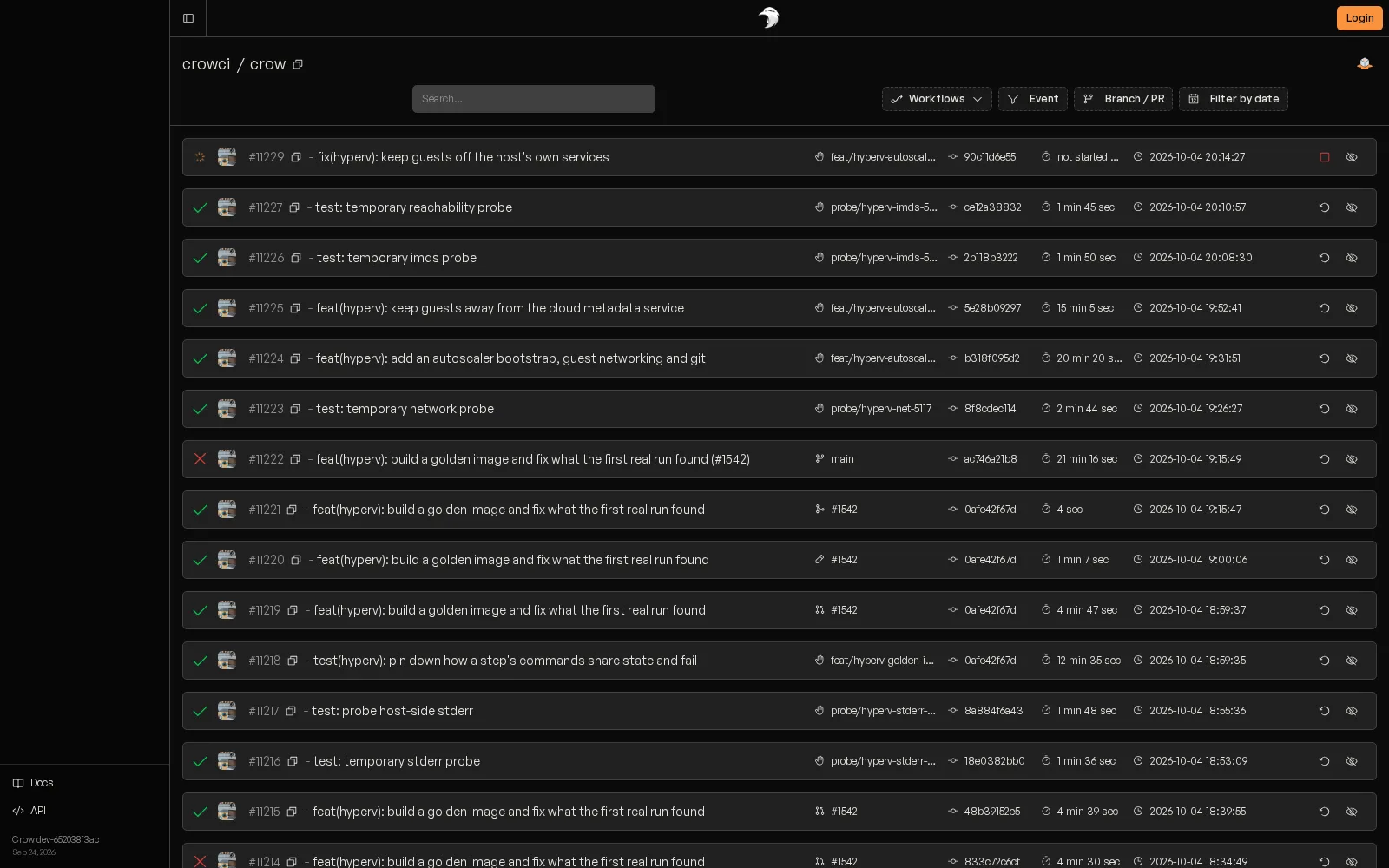This screenshot has height=868, width=1389.
Task: Open branch probe/hyperv-net-5117
Action: pyautogui.click(x=881, y=409)
